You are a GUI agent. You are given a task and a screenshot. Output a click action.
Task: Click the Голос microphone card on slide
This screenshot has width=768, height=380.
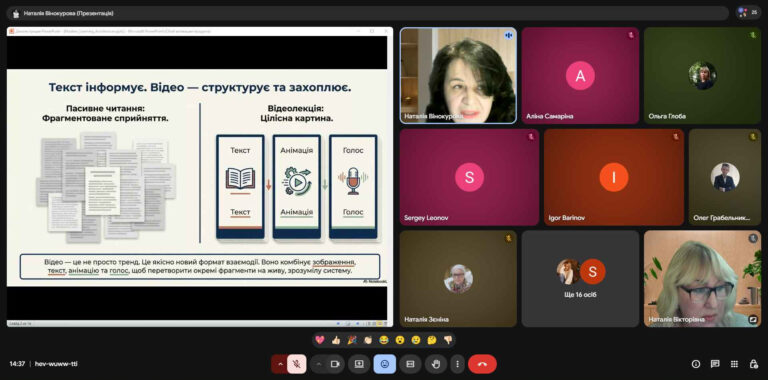tap(353, 187)
